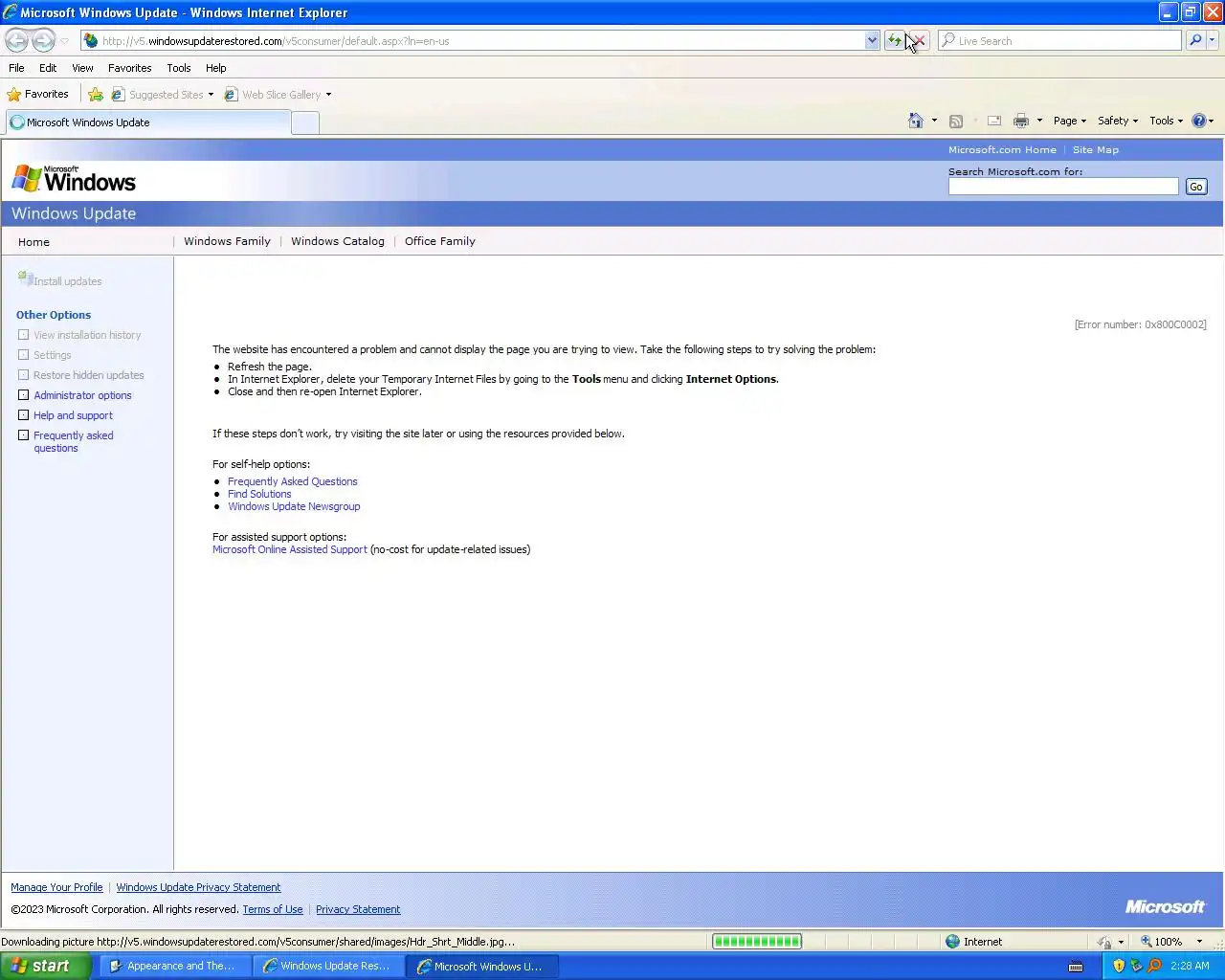Click the Back navigation arrow
Viewport: 1225px width, 980px height.
[x=16, y=40]
